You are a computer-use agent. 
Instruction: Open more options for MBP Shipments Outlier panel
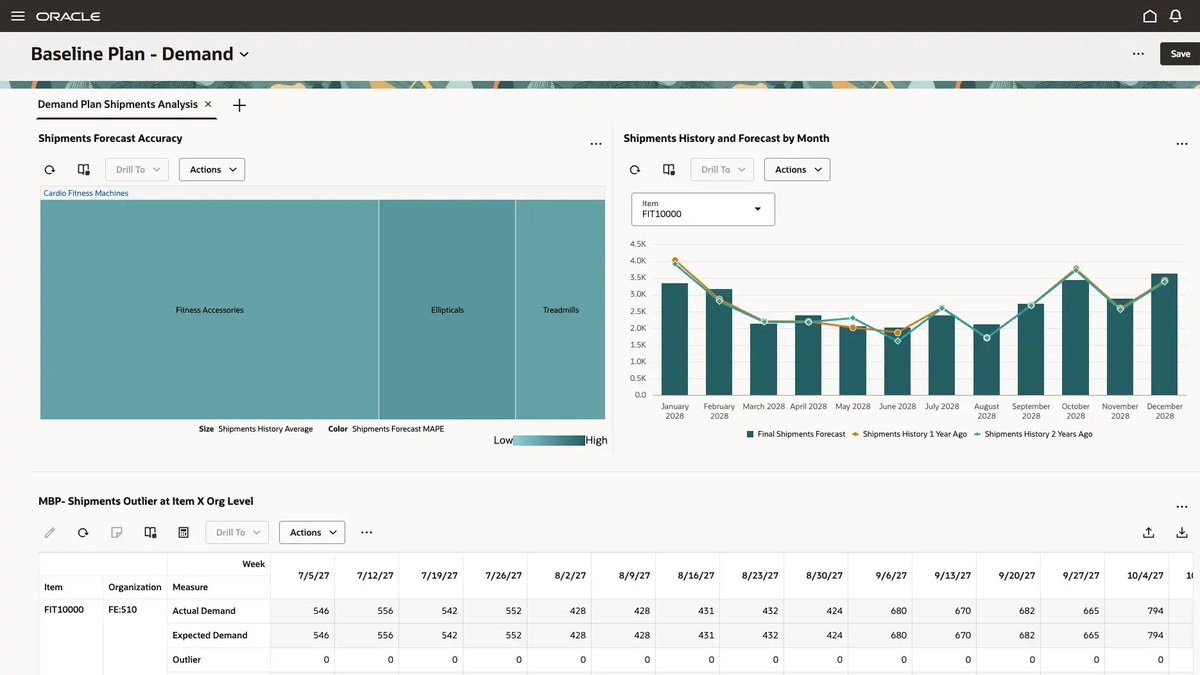(1181, 507)
